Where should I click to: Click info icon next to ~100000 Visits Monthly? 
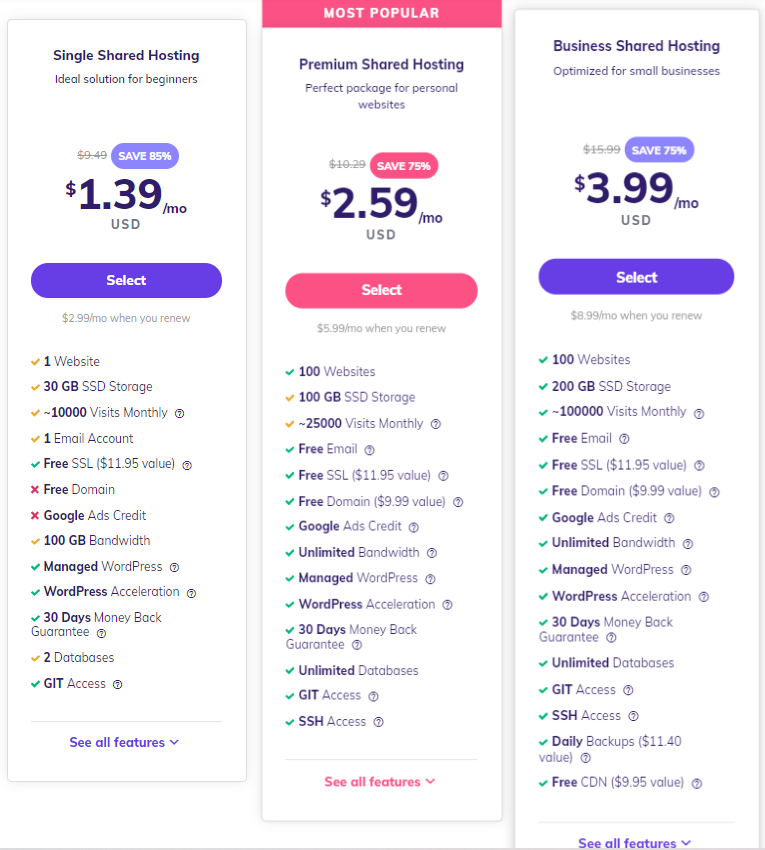point(699,414)
